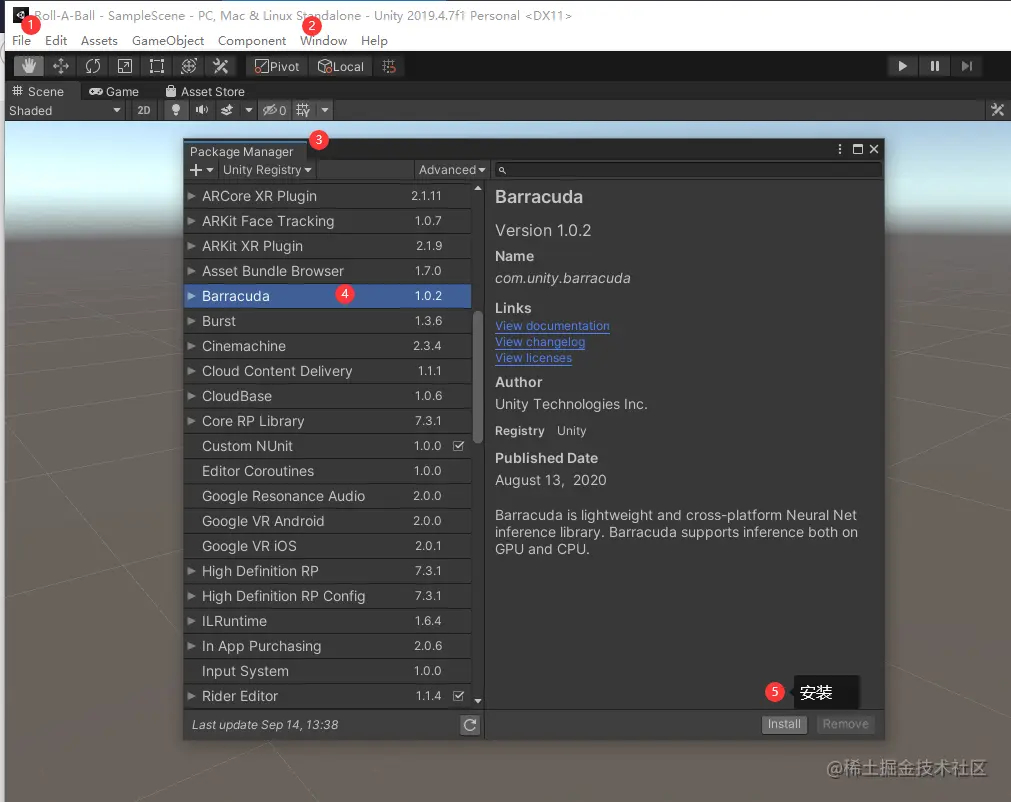Refresh the package list
Image resolution: width=1011 pixels, height=802 pixels.
pos(470,725)
